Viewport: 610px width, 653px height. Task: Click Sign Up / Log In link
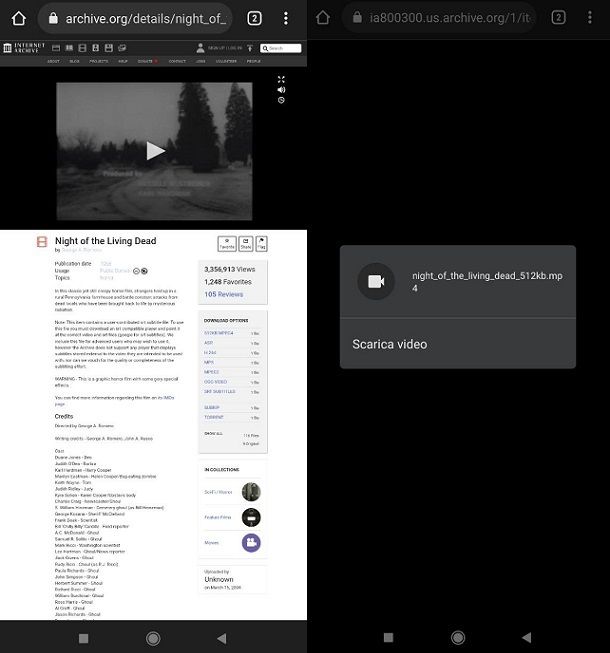coord(225,48)
